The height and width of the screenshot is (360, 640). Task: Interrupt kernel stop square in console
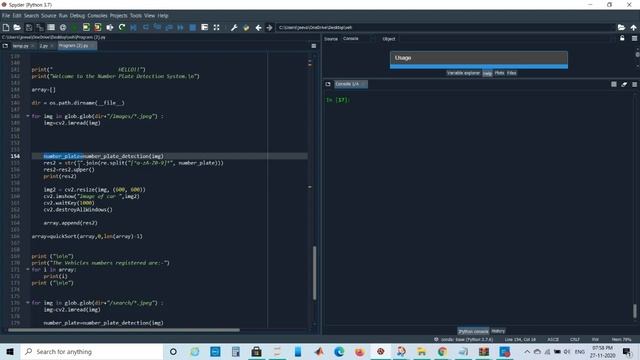[x=613, y=84]
